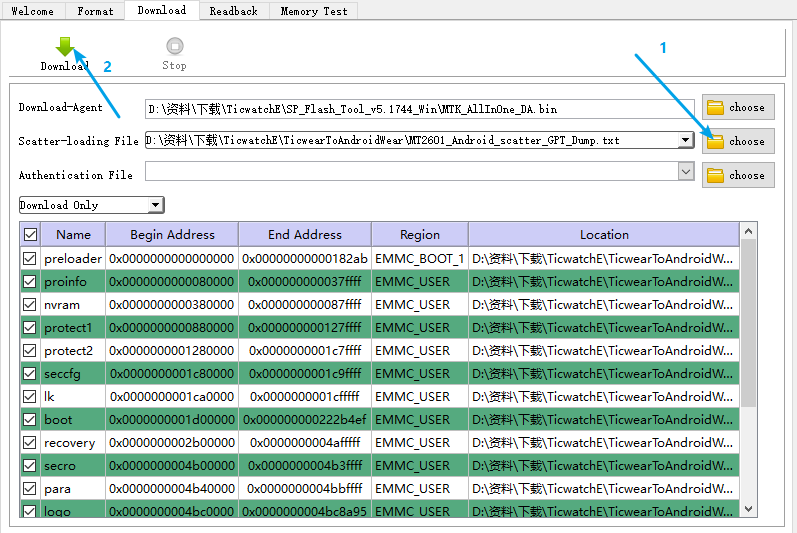This screenshot has width=797, height=533.
Task: Click the Region column header
Action: (x=420, y=234)
